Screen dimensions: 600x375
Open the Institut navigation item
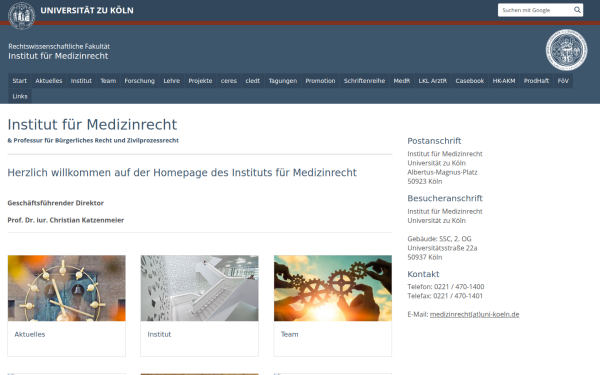click(x=81, y=81)
